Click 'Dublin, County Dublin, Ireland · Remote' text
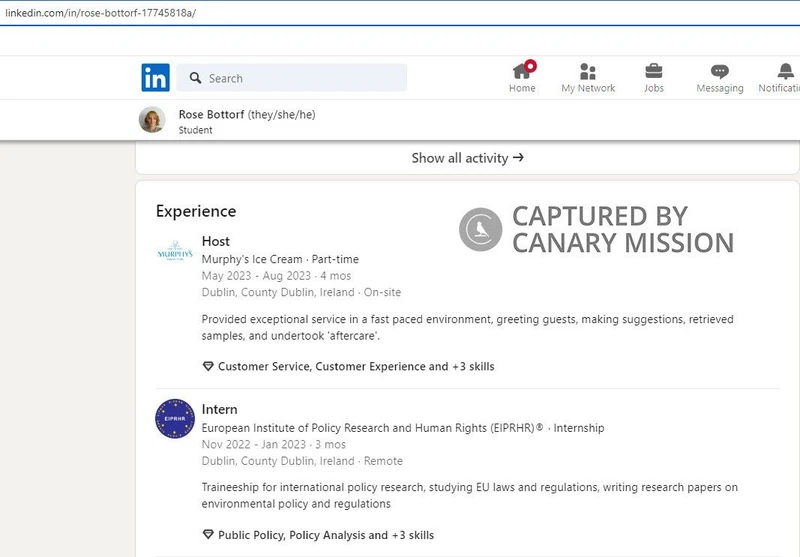The height and width of the screenshot is (557, 800). tap(302, 461)
